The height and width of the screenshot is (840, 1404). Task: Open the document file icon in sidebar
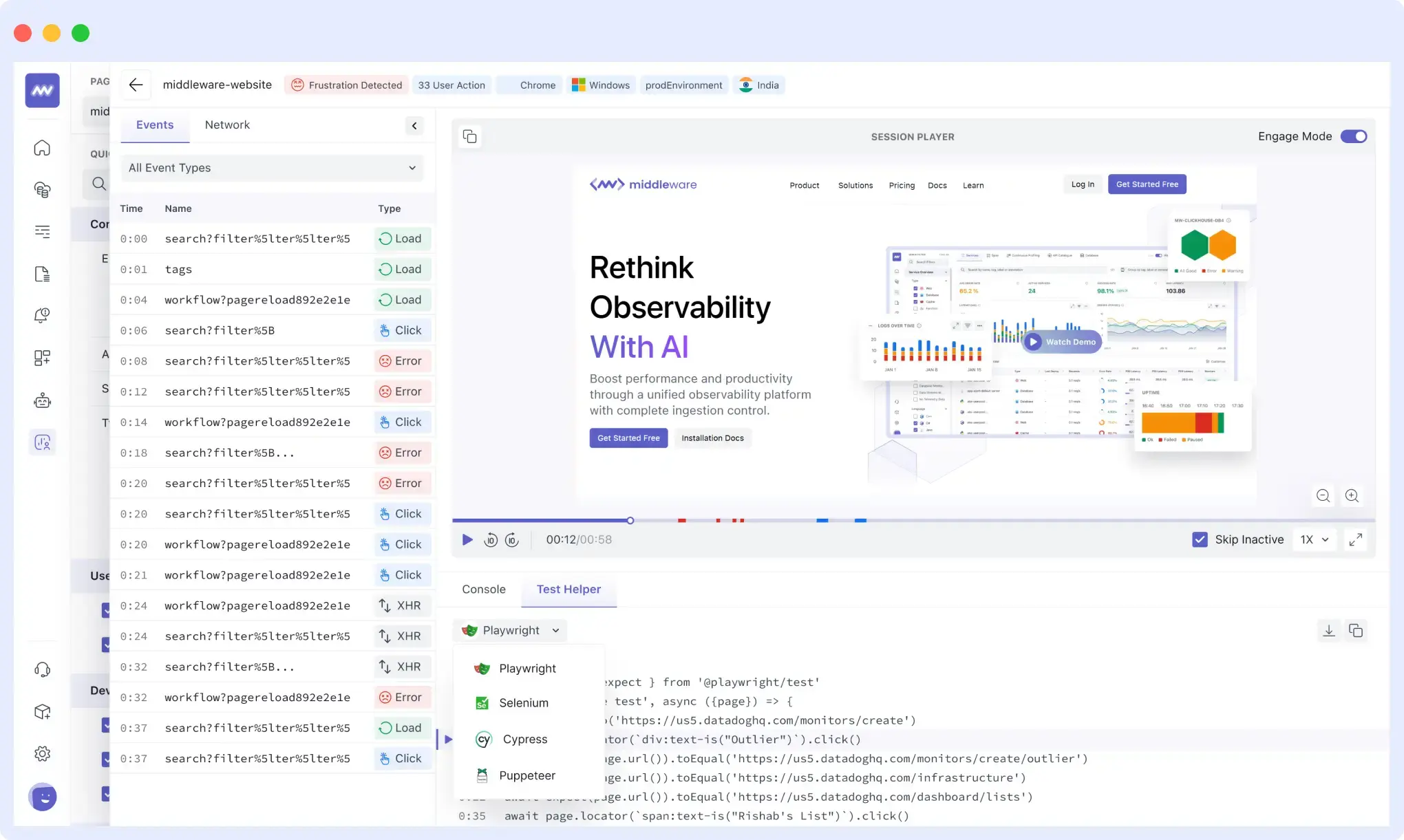[43, 274]
